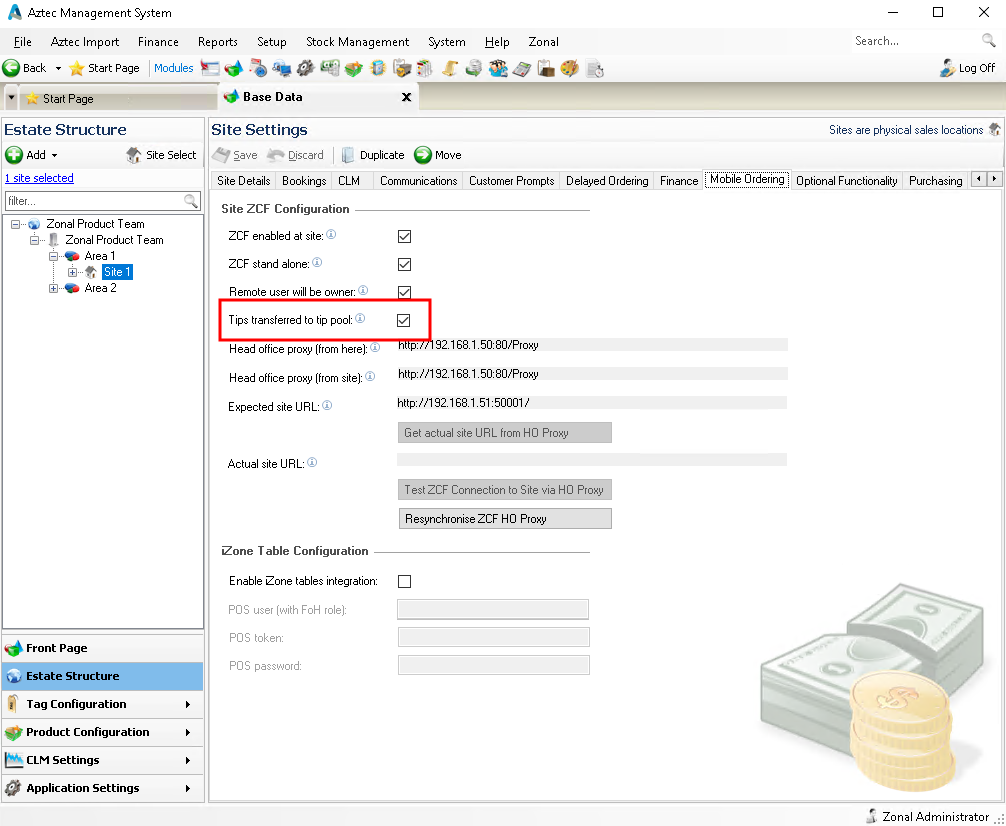Screen dimensions: 1006x826
Task: Select Area 2 in the estate tree
Action: [x=100, y=288]
